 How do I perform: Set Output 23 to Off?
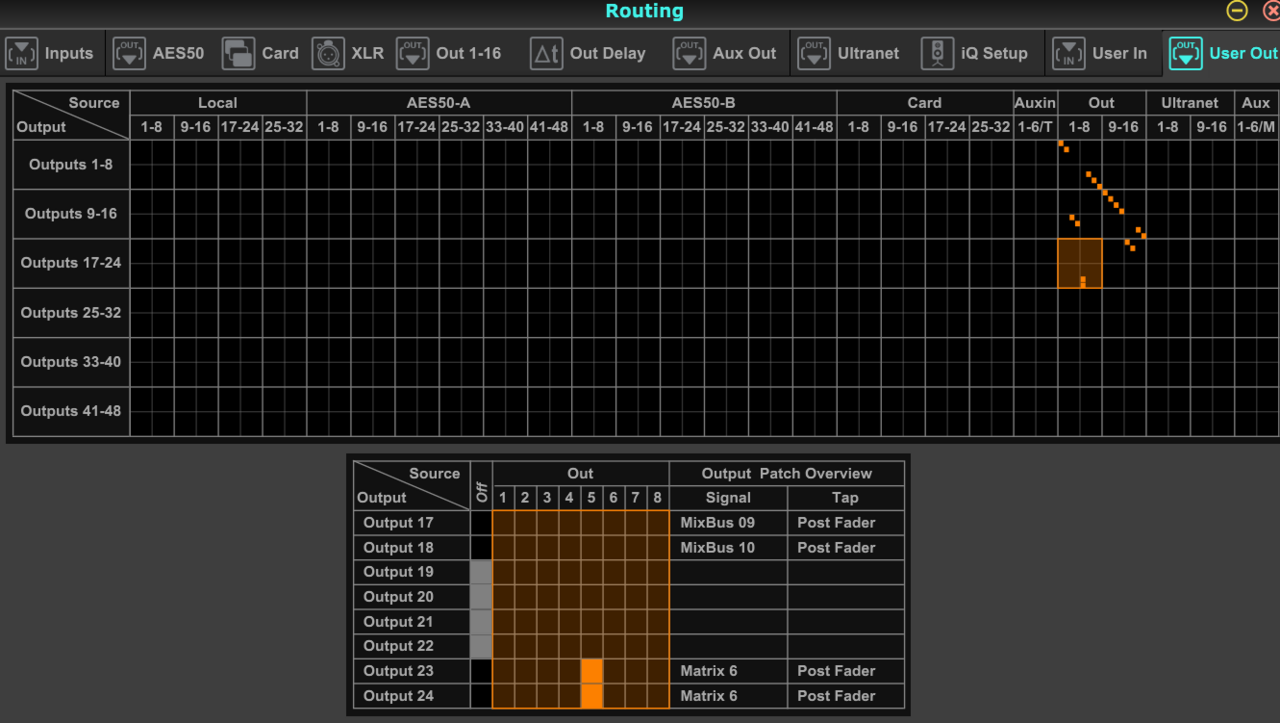tap(481, 671)
